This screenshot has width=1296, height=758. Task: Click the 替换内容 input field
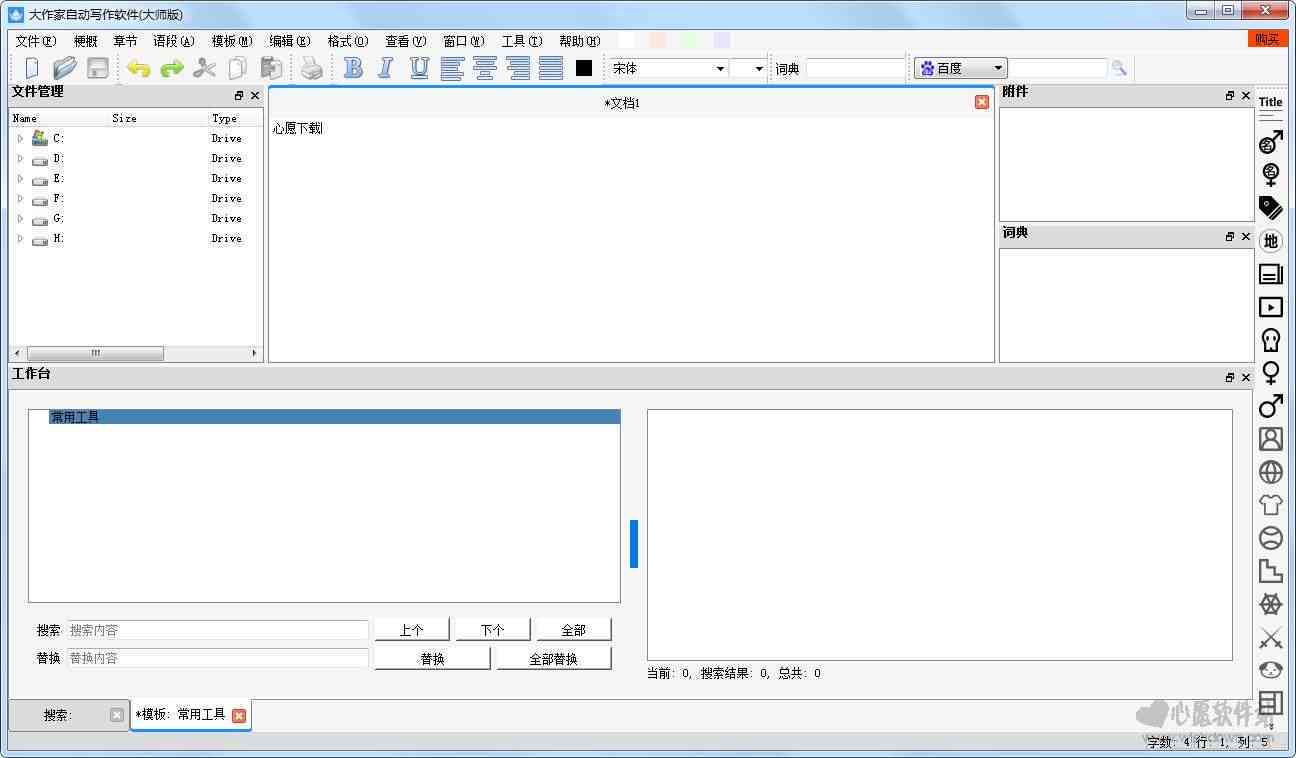(x=218, y=658)
